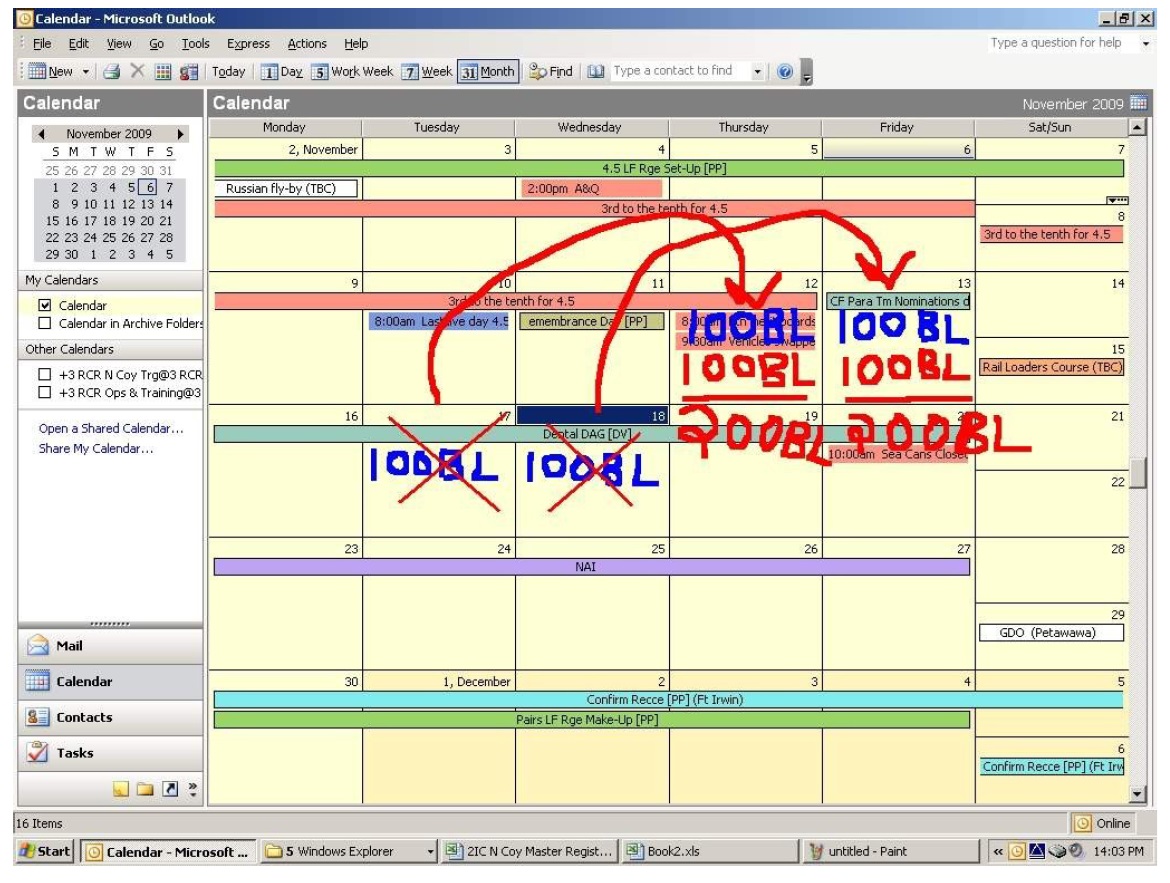Open the Actions menu
Screen dimensions: 1170x883
[x=307, y=44]
